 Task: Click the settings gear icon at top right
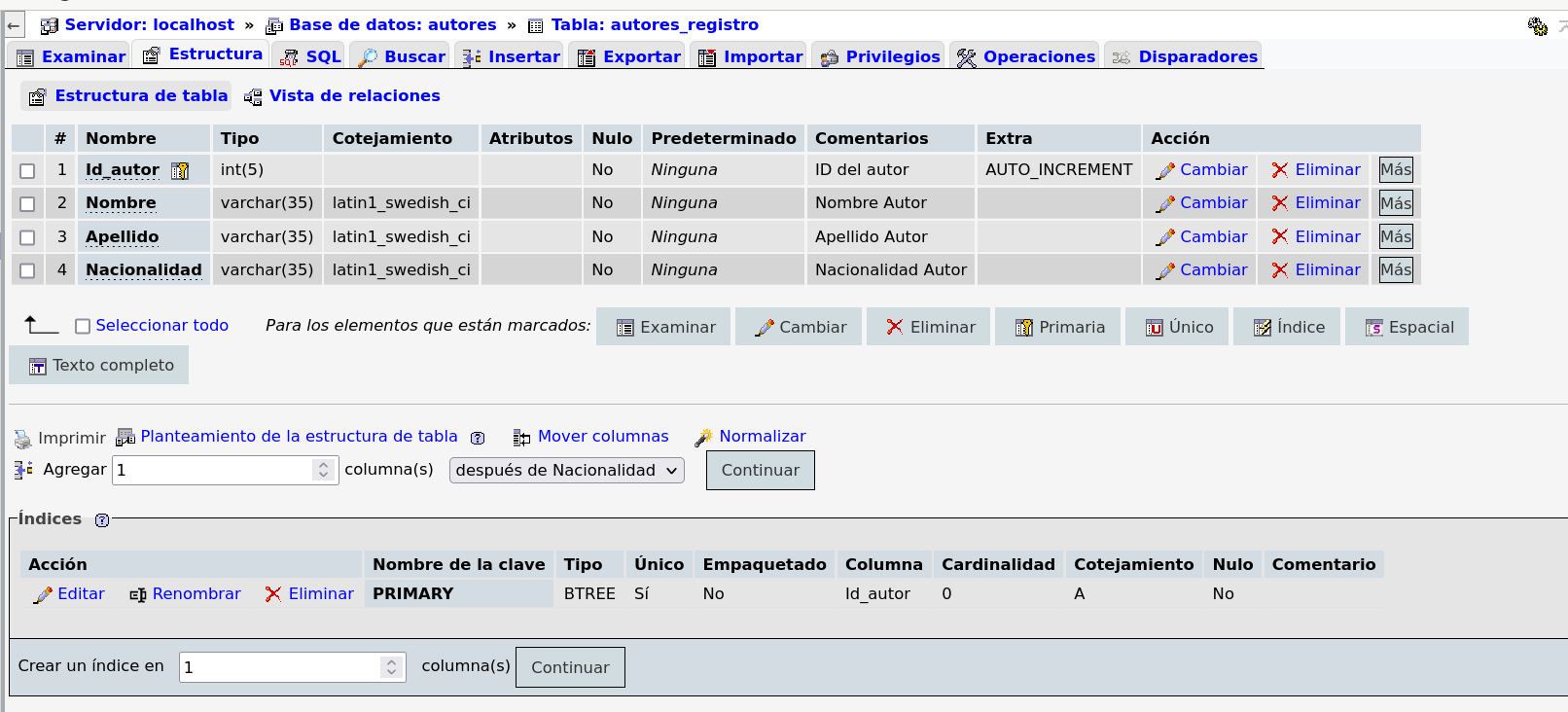1537,26
